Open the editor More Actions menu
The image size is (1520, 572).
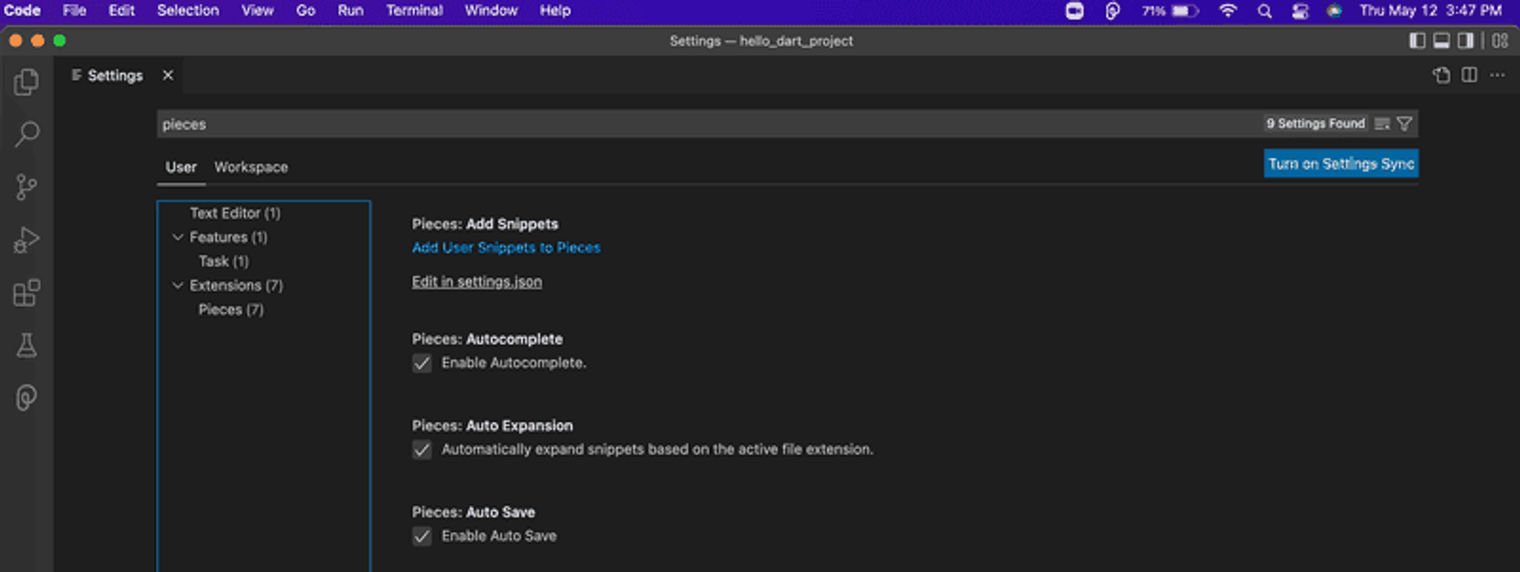coord(1497,75)
